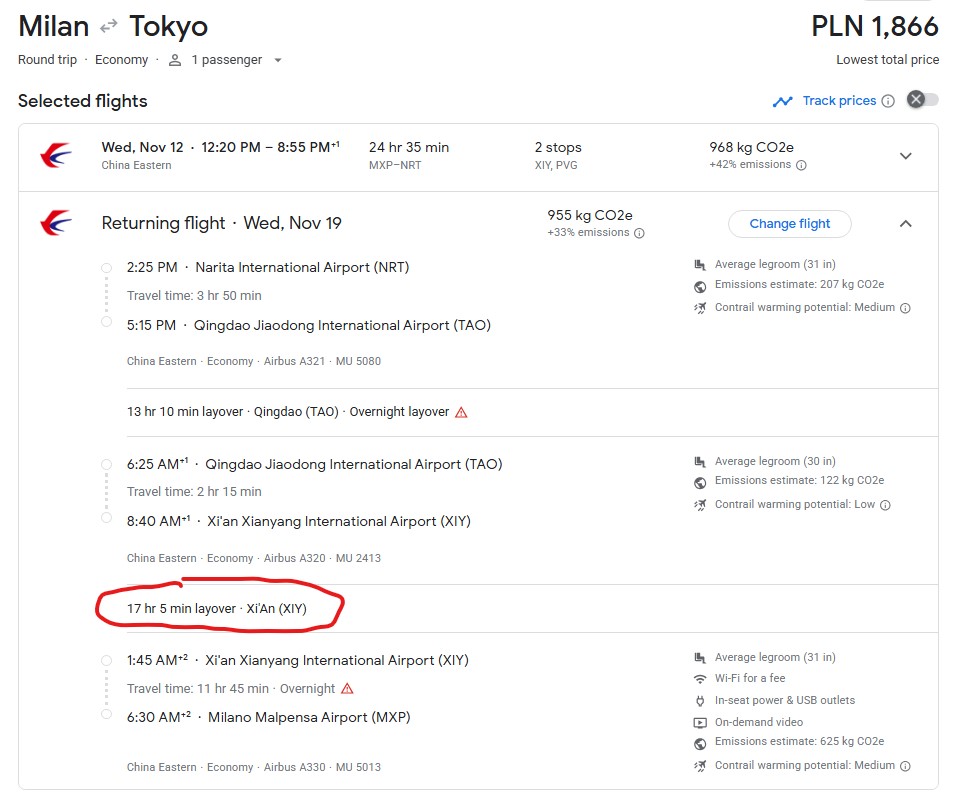Click globe icon for 122 kg emissions estimate

click(x=700, y=483)
